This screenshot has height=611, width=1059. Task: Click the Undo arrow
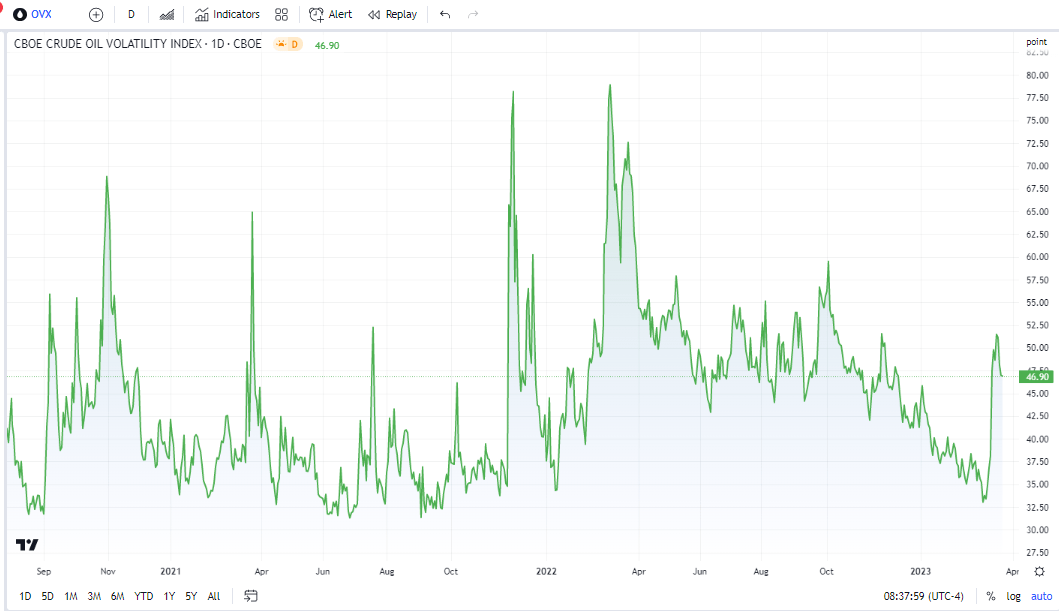(x=444, y=14)
